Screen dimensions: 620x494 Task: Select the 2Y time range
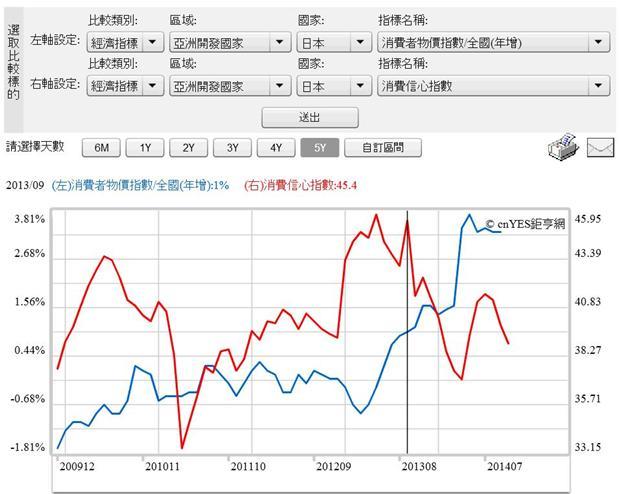[189, 148]
